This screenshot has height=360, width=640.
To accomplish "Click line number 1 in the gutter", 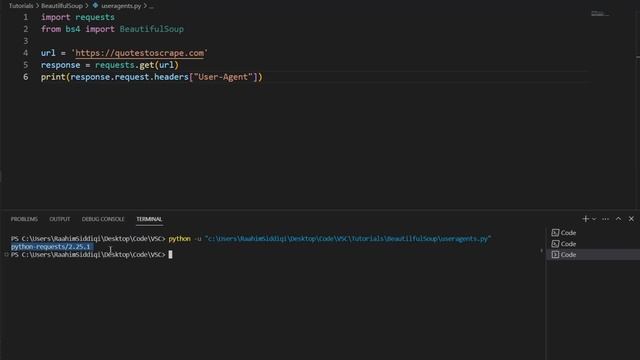I will pos(26,17).
